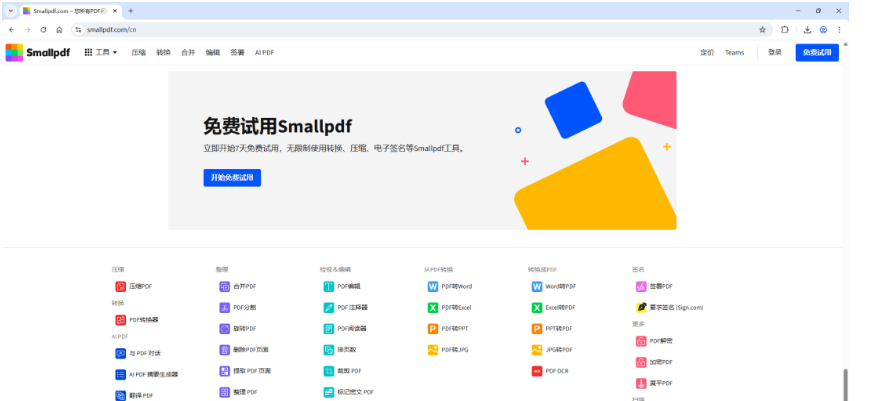Click the page vertical scrollbar thumb

[x=846, y=384]
